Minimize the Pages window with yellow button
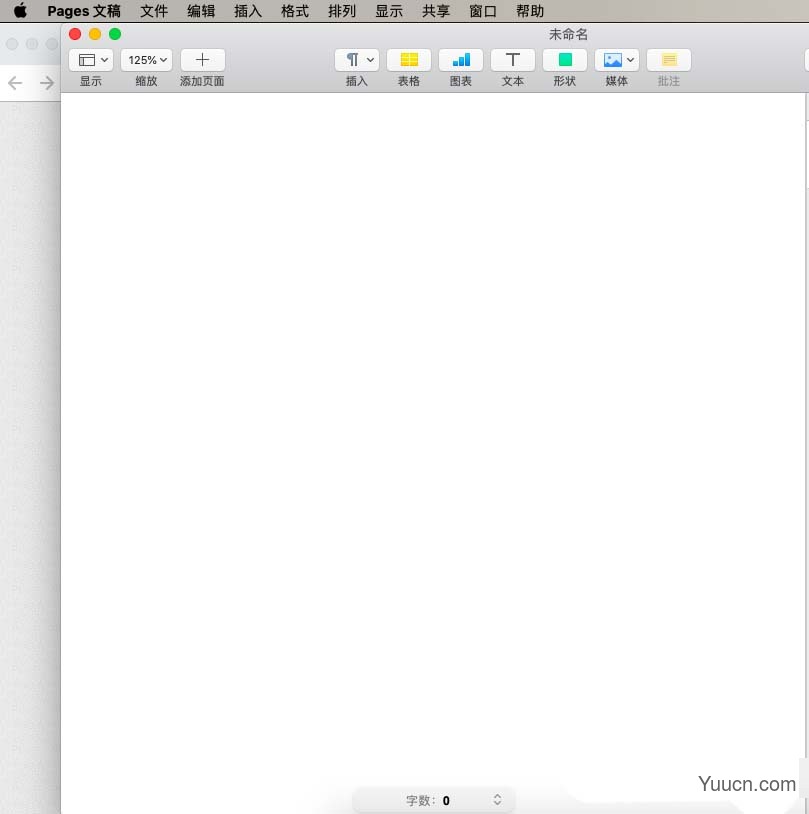Image resolution: width=809 pixels, height=814 pixels. tap(95, 34)
